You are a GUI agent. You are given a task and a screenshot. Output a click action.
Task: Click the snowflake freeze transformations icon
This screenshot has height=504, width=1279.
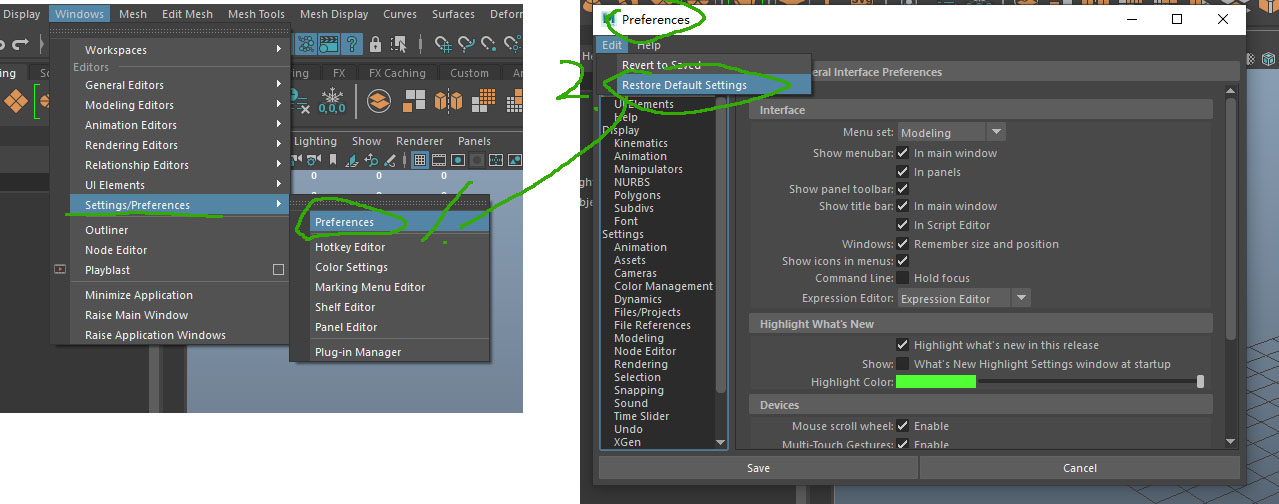point(331,100)
